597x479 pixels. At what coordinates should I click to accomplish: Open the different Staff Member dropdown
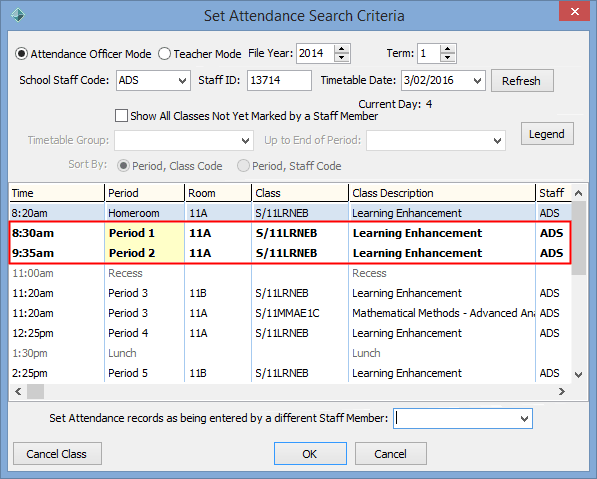pyautogui.click(x=524, y=418)
